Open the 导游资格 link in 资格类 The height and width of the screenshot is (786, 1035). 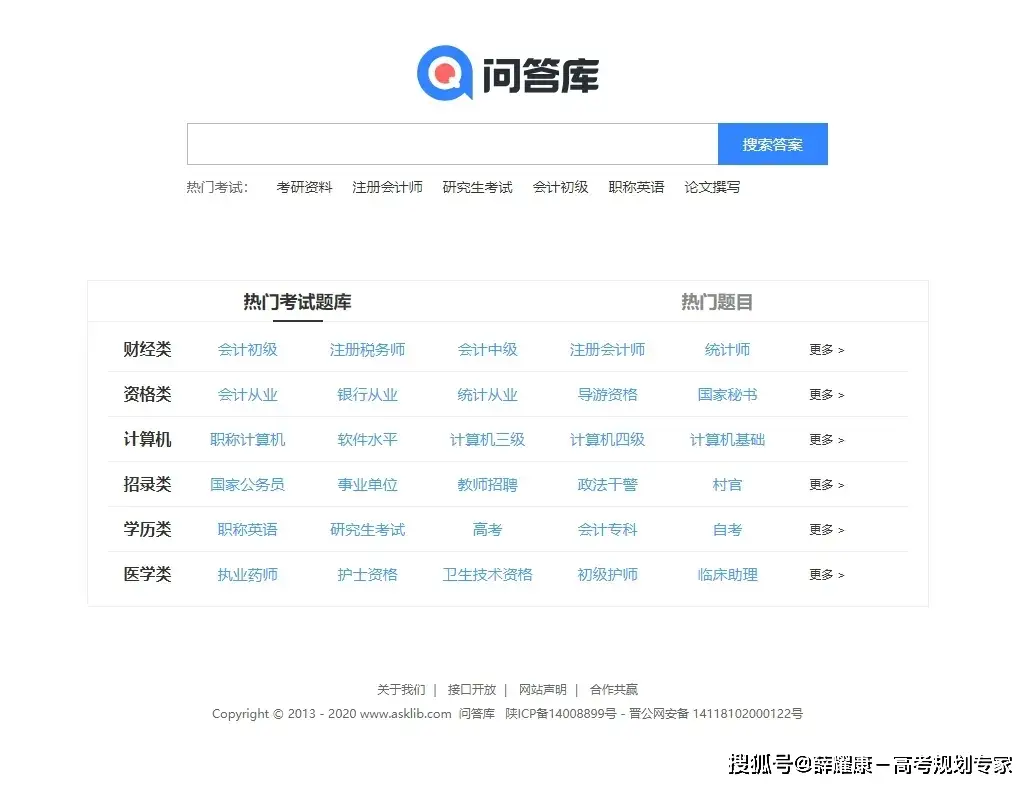tap(607, 394)
